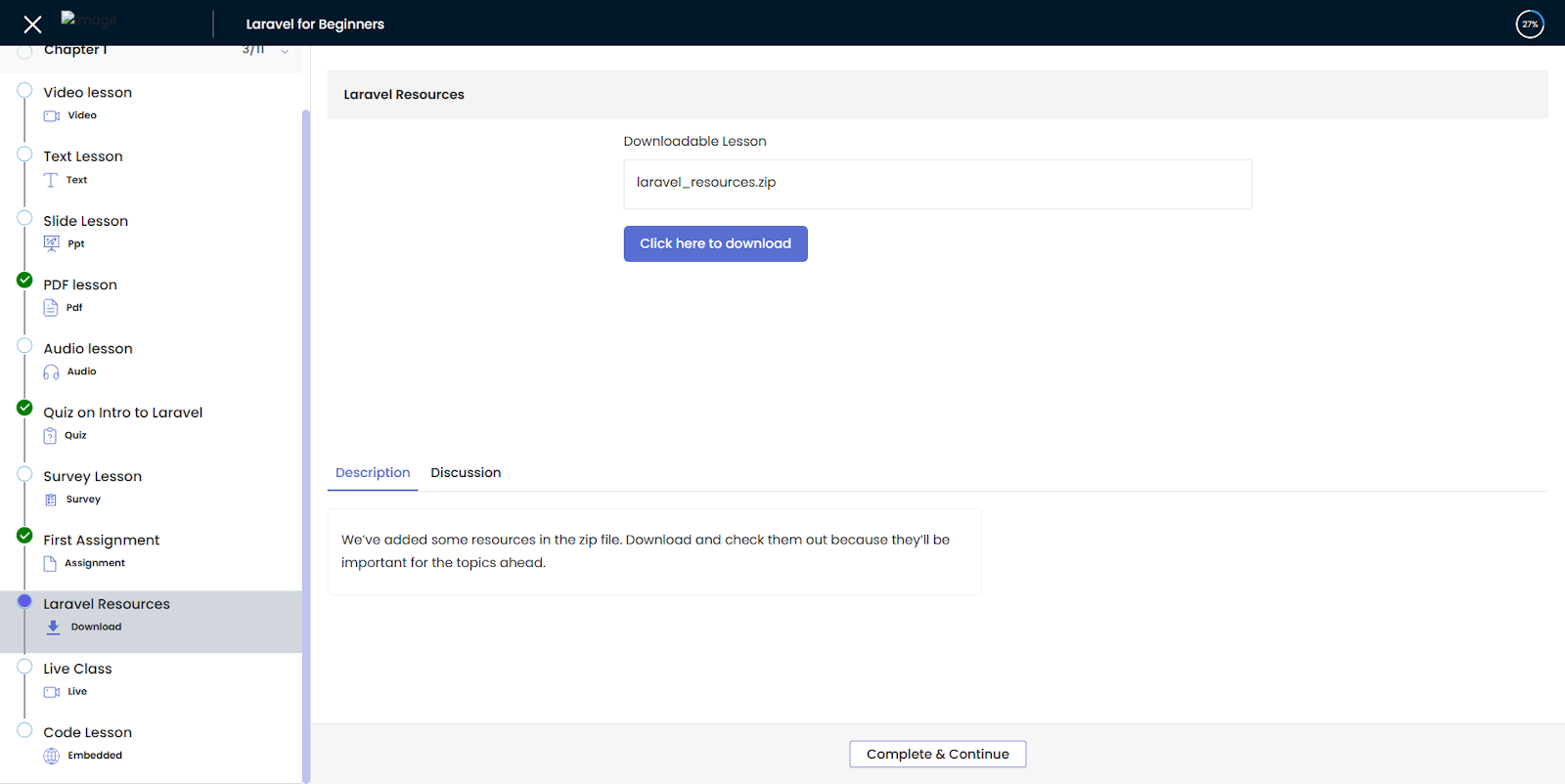Click the Pdf document icon under PDF lesson
This screenshot has height=784, width=1565.
pos(51,308)
